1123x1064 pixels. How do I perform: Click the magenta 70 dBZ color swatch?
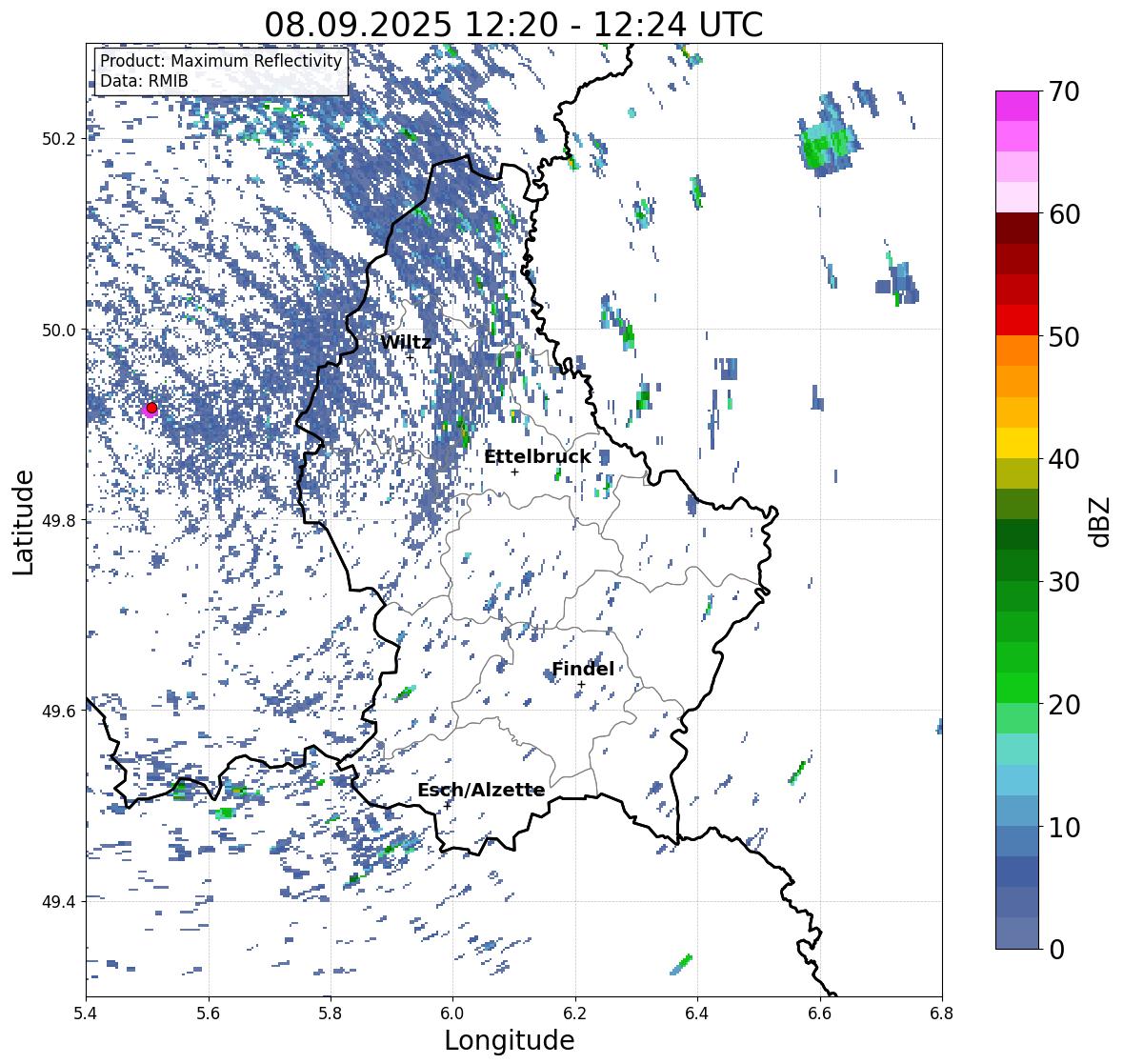pos(1017,106)
